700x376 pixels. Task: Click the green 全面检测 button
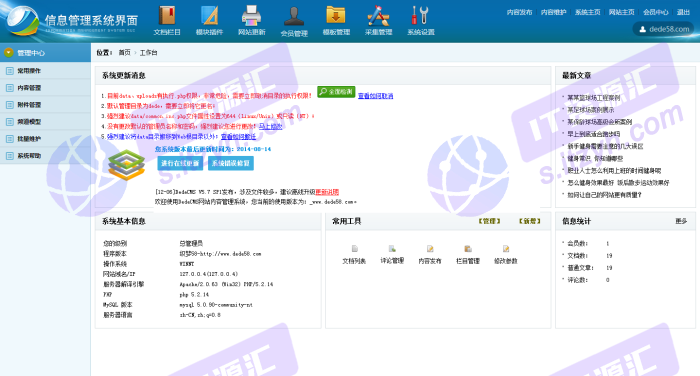tap(336, 92)
